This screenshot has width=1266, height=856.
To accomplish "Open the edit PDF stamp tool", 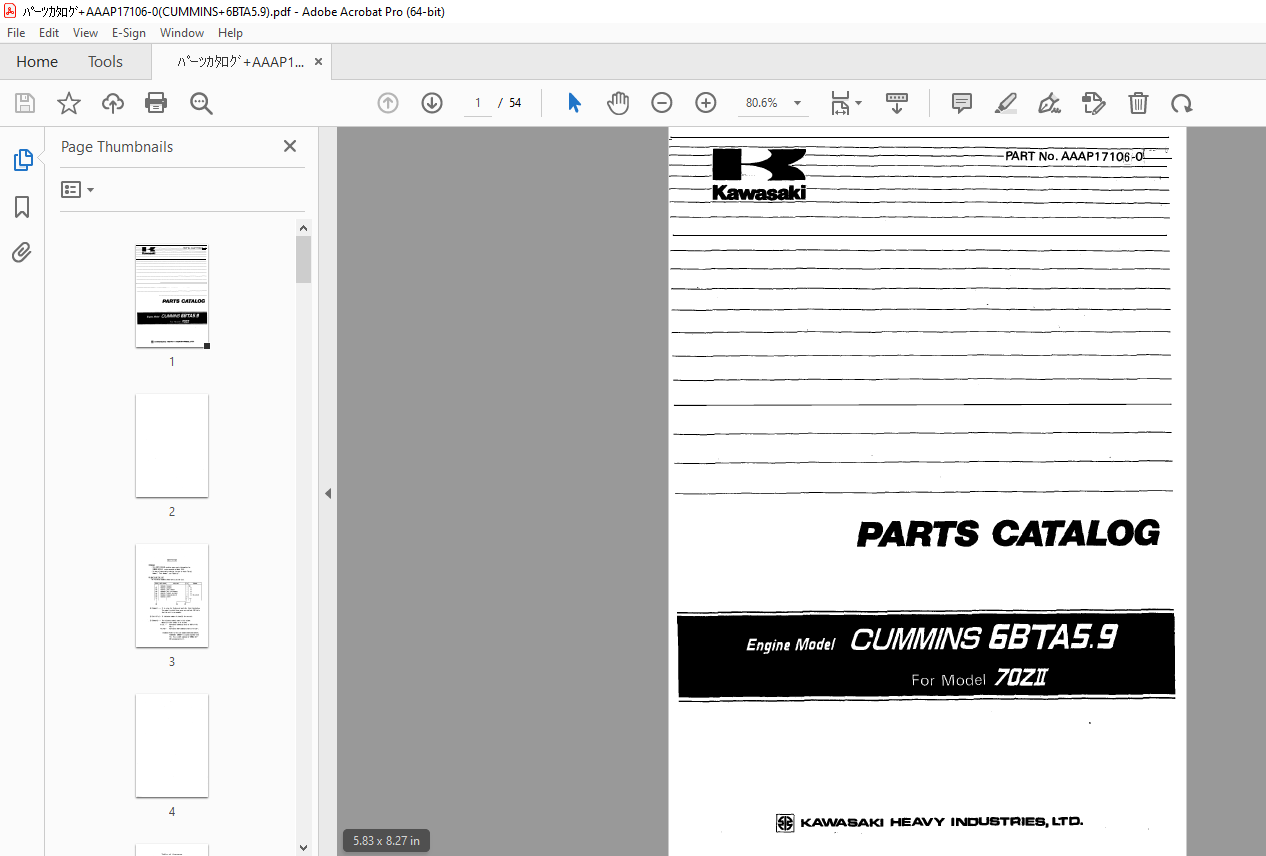I will 1094,103.
